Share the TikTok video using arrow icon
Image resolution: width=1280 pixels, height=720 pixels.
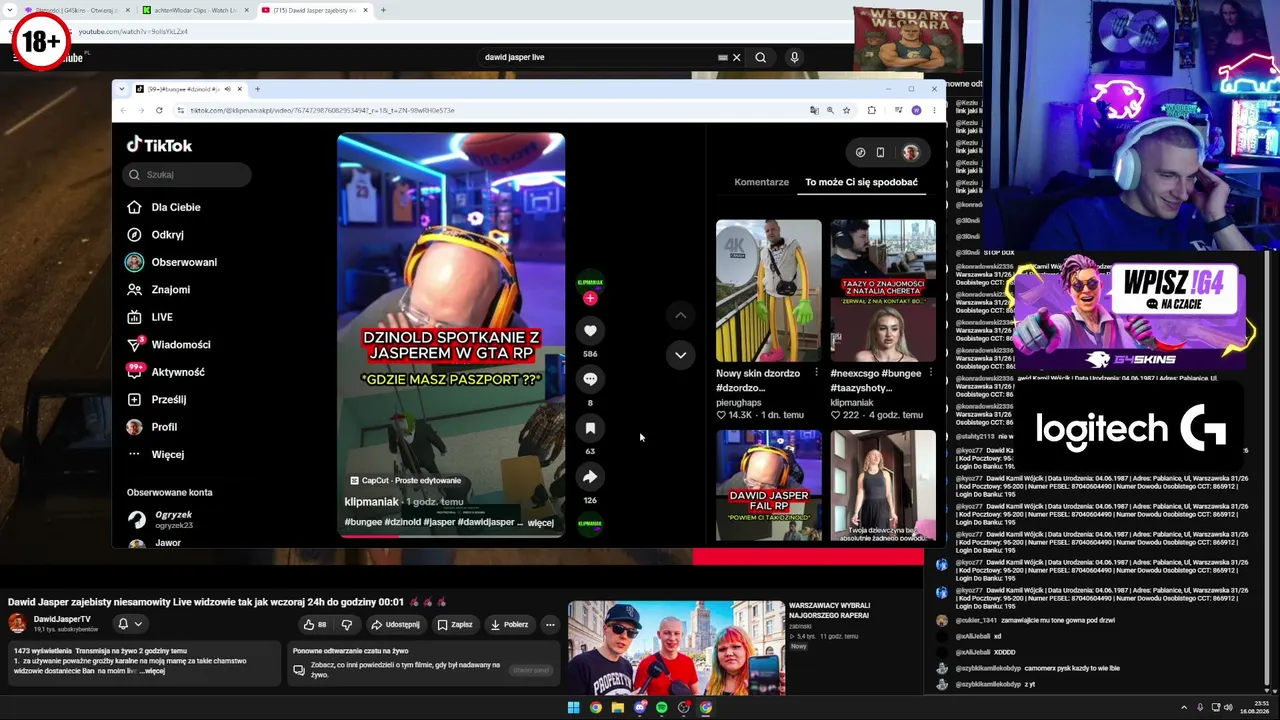tap(590, 477)
